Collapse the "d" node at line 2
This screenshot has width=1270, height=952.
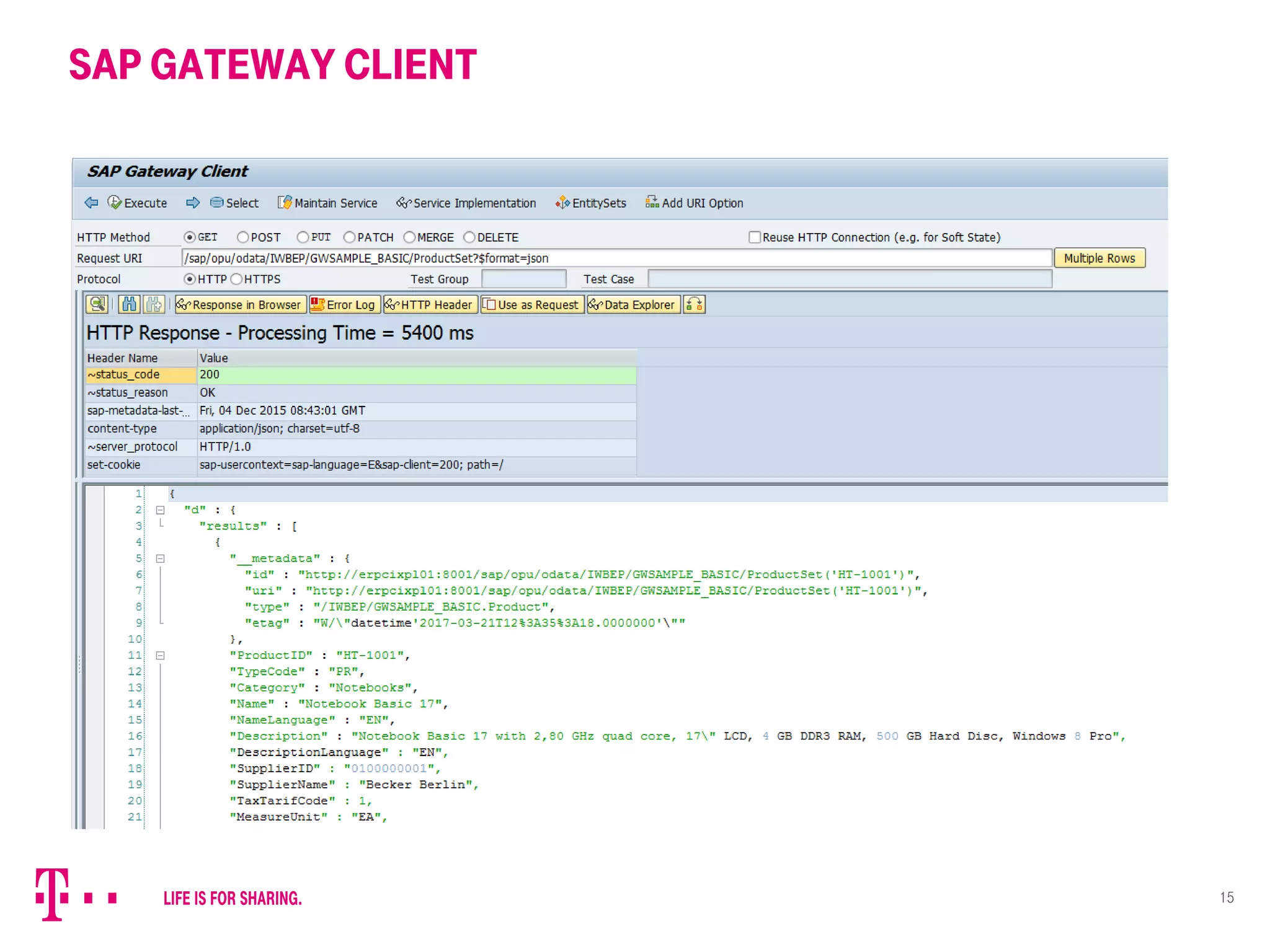click(160, 510)
